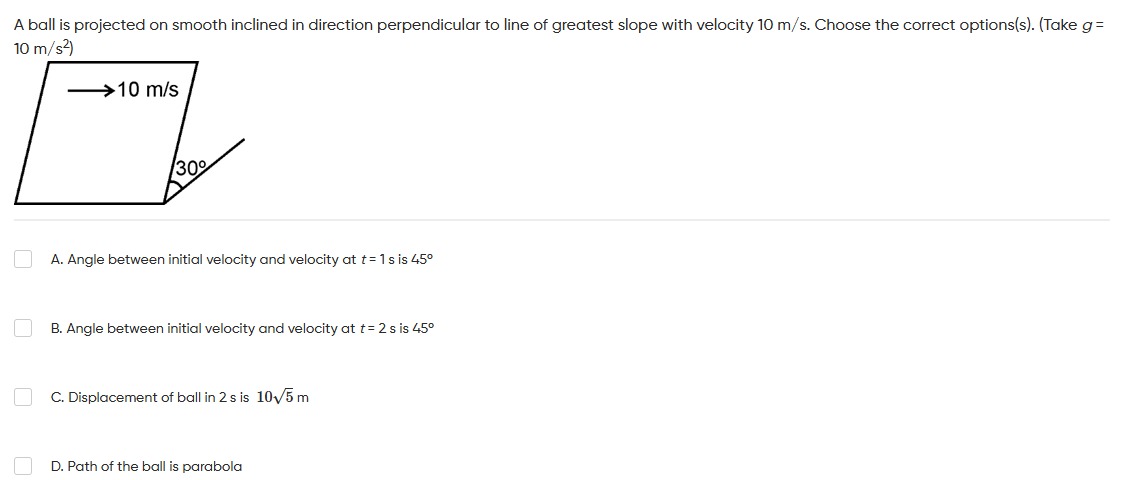1126x480 pixels.
Task: Tick the checkbox for option B
Action: [23, 328]
